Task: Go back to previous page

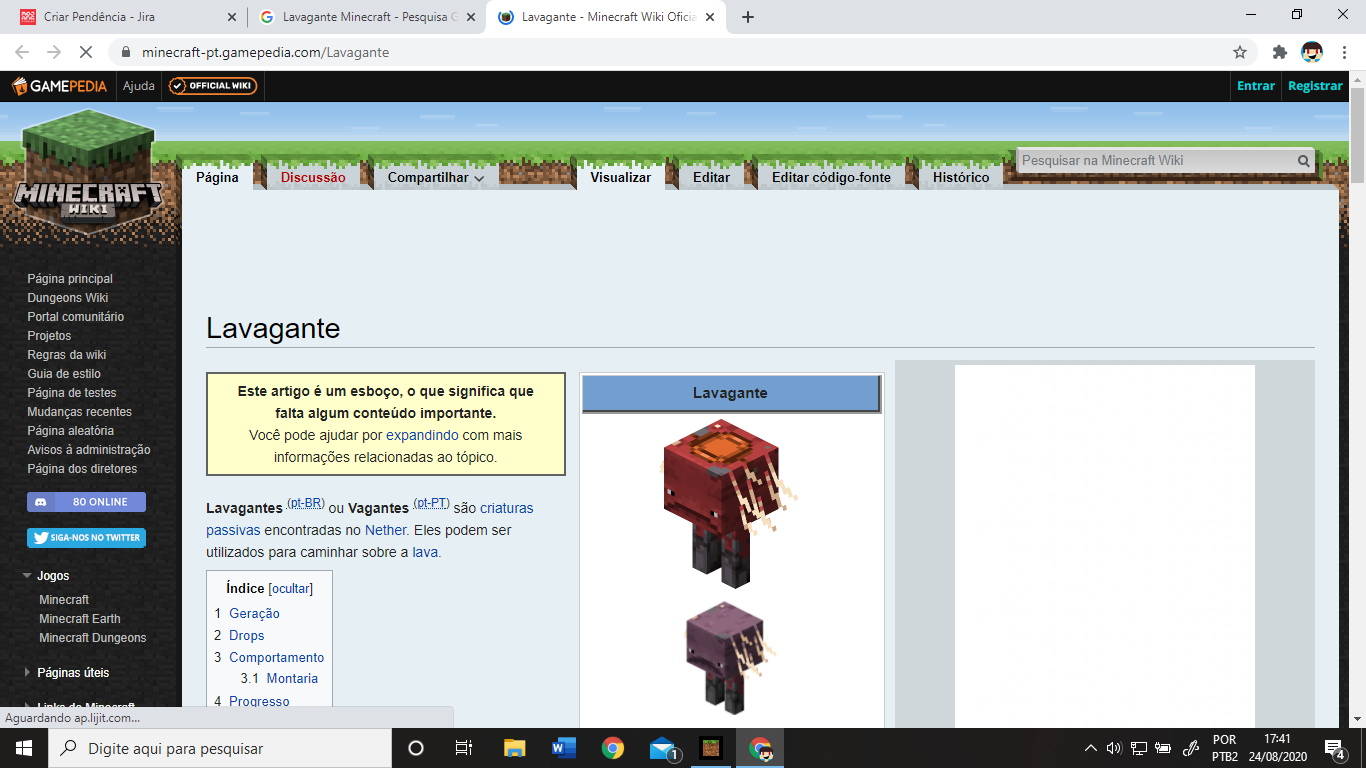Action: pos(22,52)
